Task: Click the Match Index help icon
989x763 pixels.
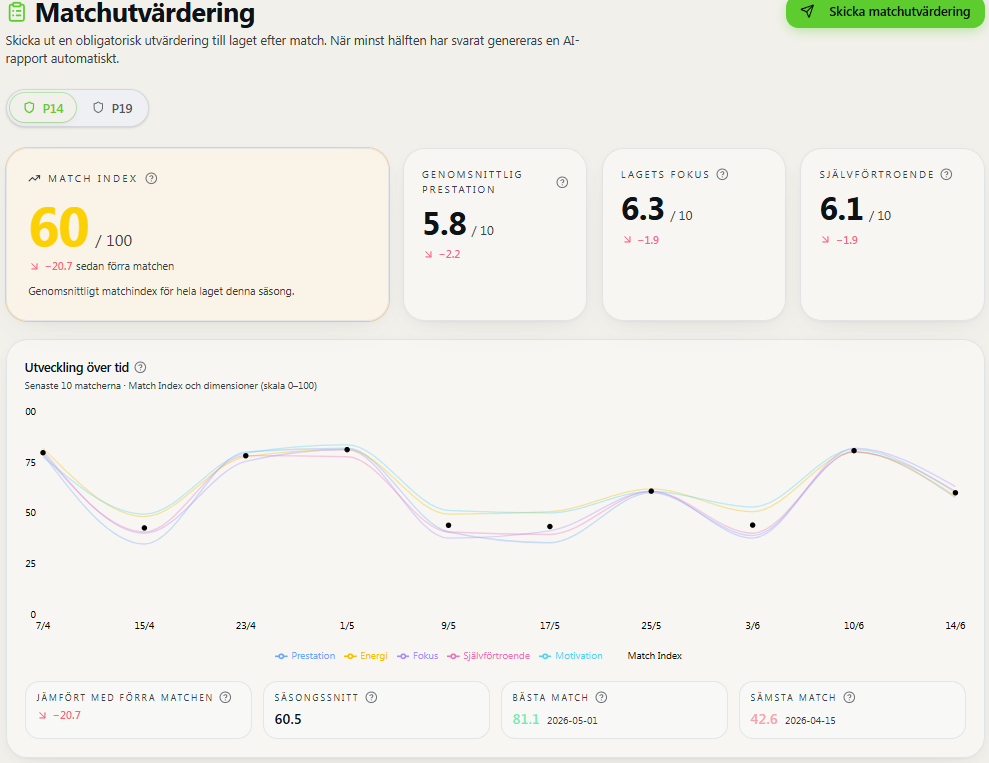Action: click(x=151, y=178)
